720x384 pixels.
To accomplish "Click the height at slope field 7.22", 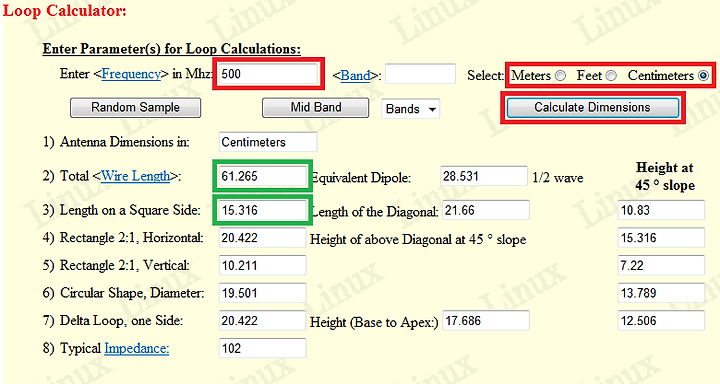I will tap(661, 265).
